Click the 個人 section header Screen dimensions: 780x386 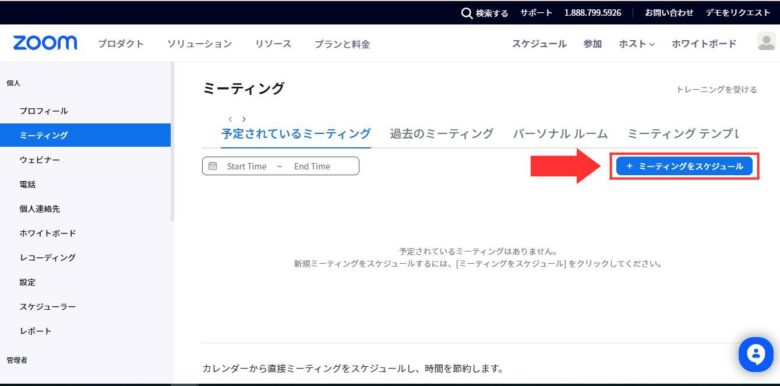(13, 83)
